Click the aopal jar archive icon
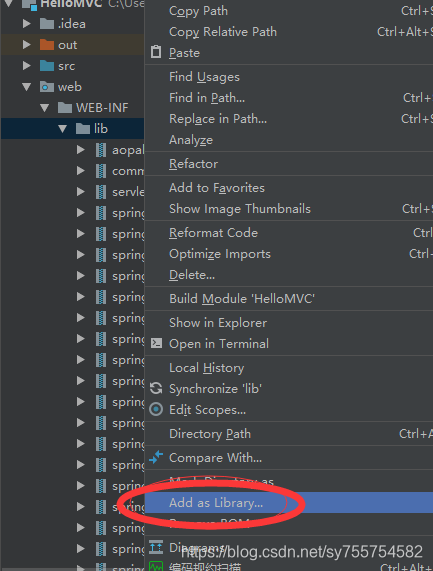 tap(101, 150)
